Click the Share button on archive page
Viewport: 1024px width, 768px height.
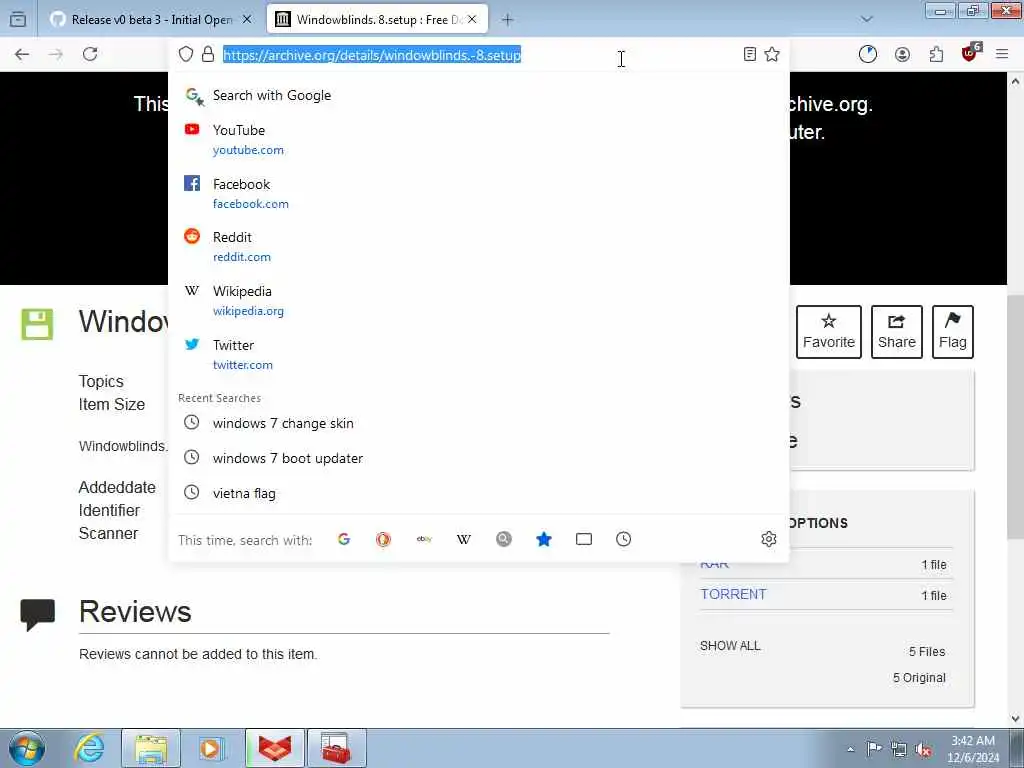(897, 332)
